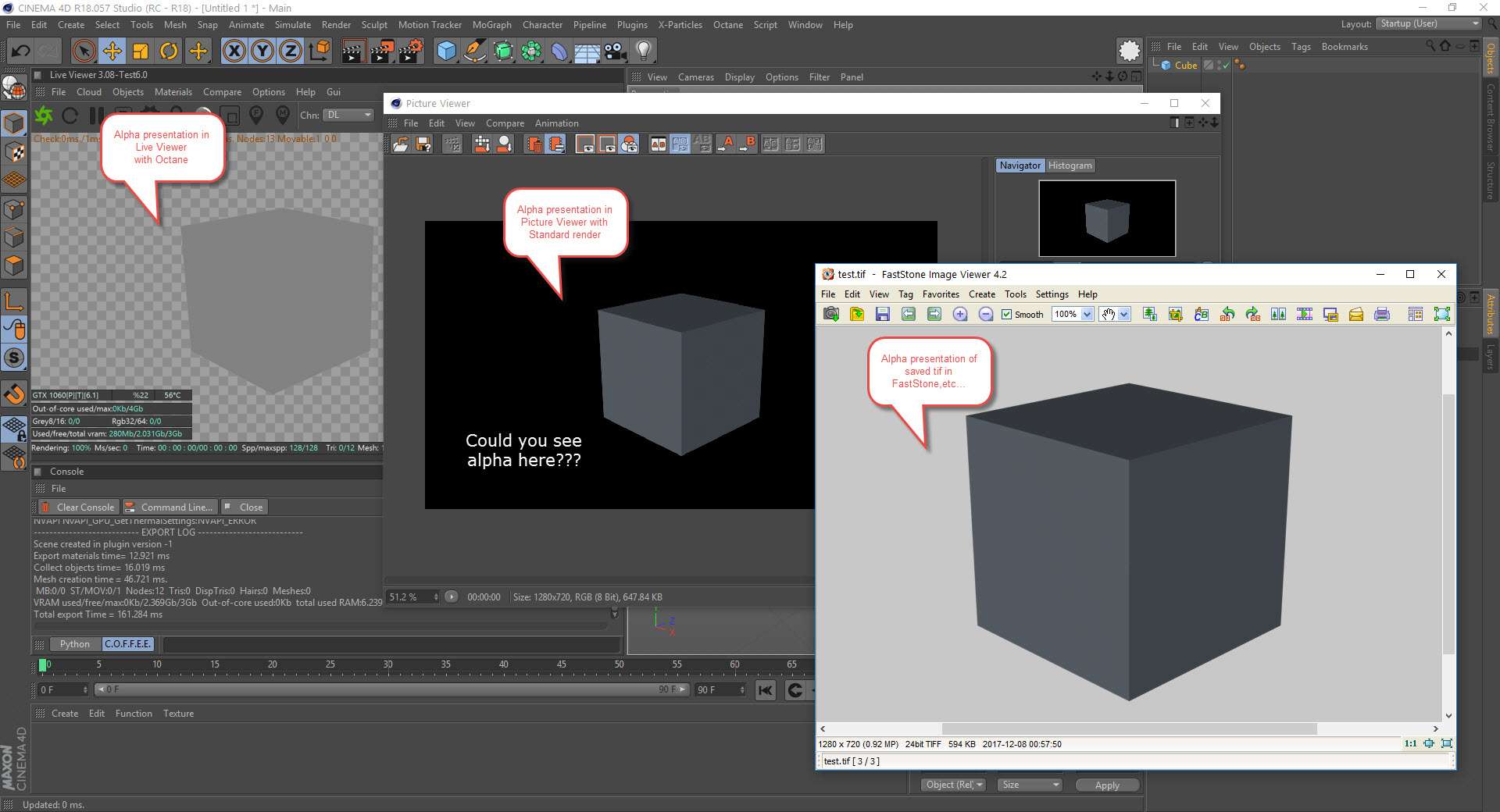Click Set as A icon in Picture Viewer

point(727,144)
